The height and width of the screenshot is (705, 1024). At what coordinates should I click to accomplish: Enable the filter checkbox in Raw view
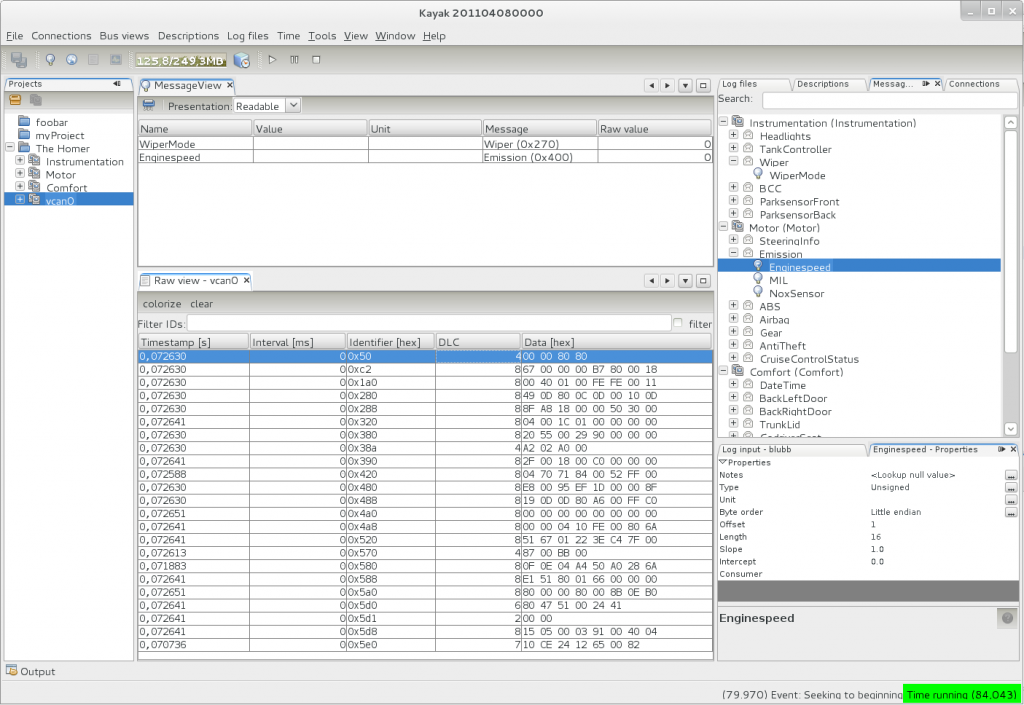[x=679, y=323]
